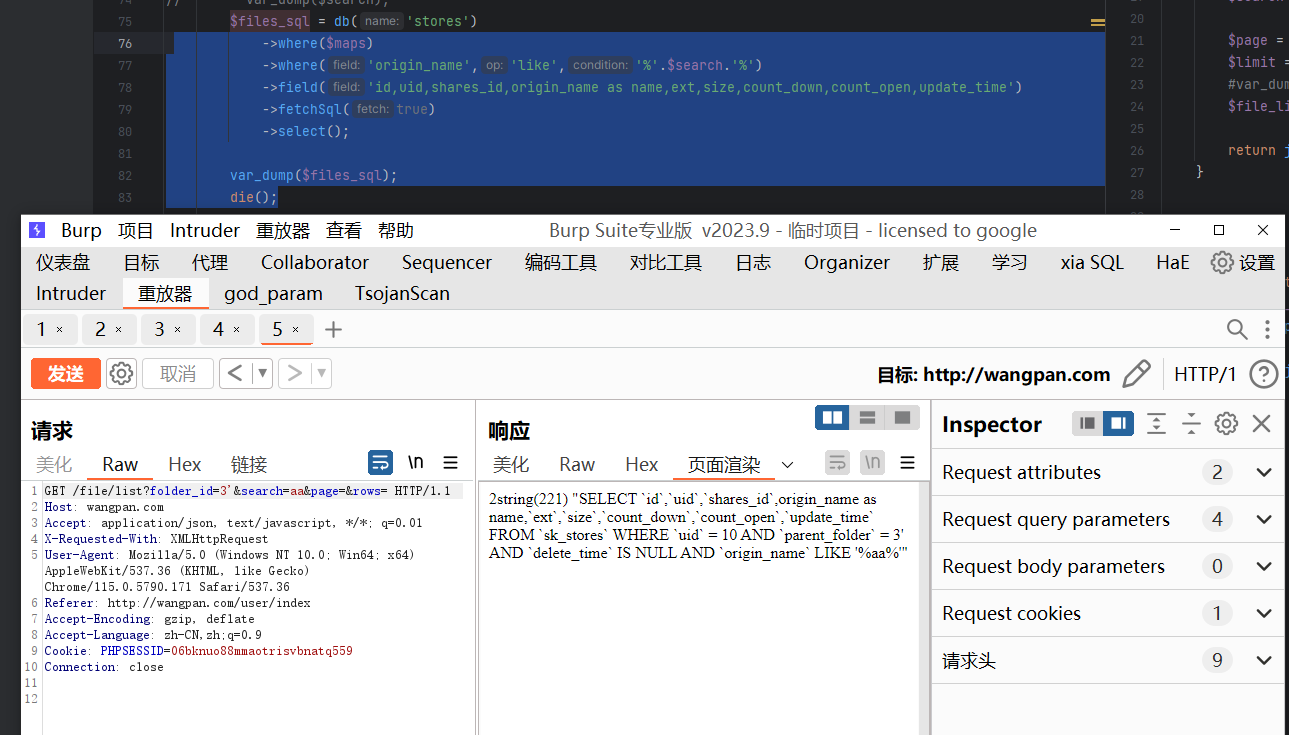Click the Burp Suite lightning logo icon
The image size is (1289, 735).
click(37, 230)
